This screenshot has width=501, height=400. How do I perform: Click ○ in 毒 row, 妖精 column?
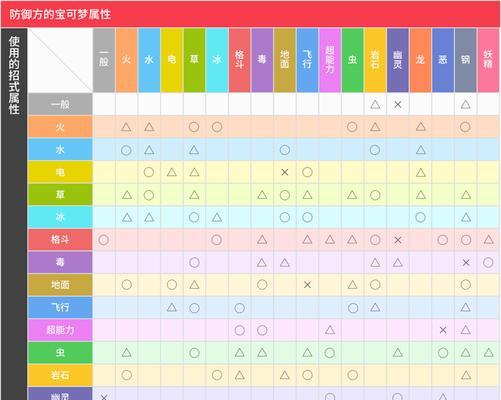[488, 263]
